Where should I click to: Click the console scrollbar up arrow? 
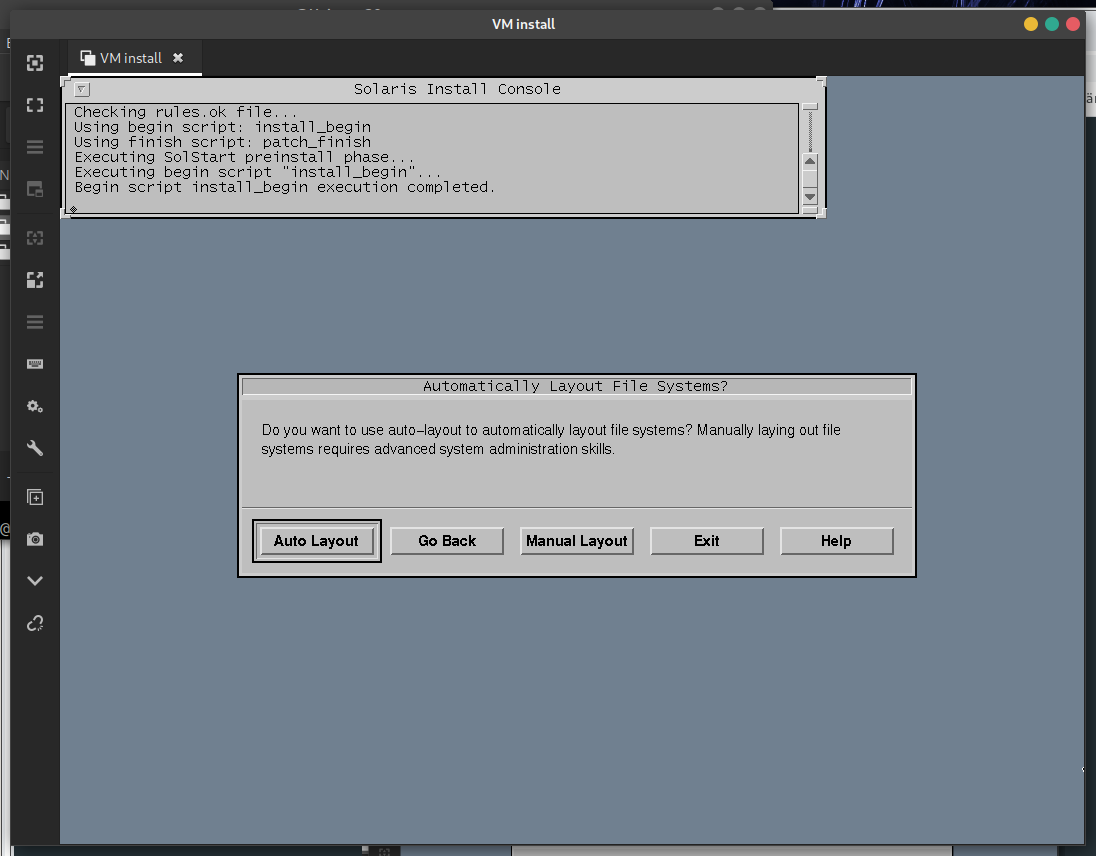(810, 161)
